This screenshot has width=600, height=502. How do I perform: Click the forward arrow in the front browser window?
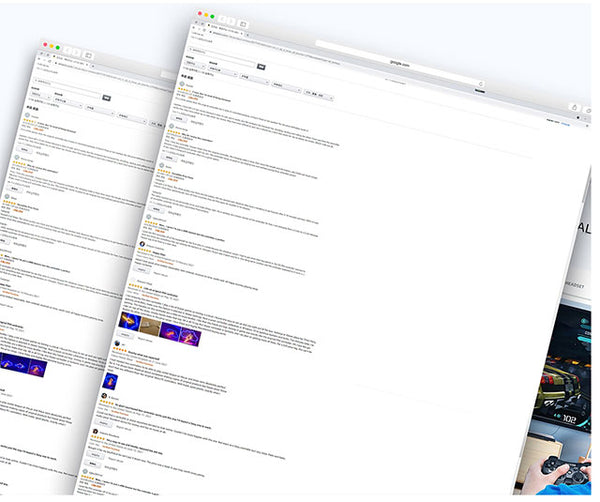point(231,21)
